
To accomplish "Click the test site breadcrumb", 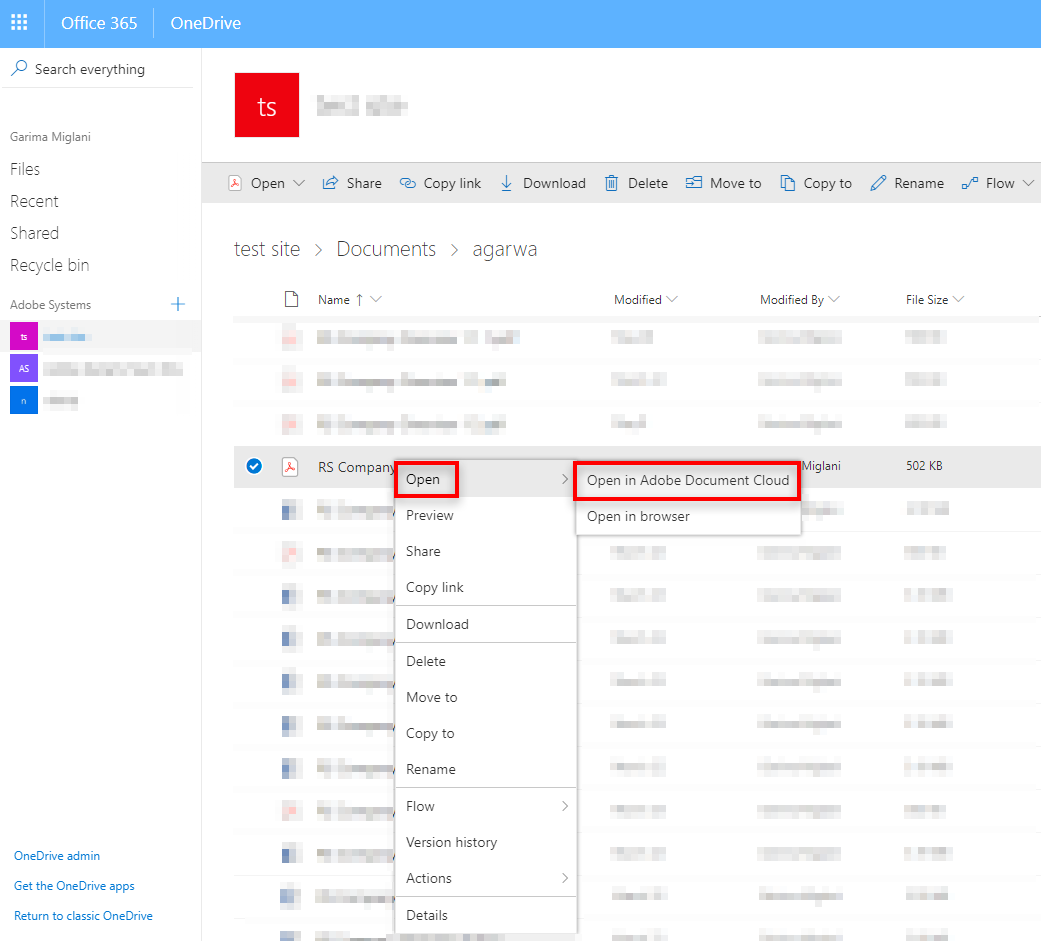I will coord(267,249).
